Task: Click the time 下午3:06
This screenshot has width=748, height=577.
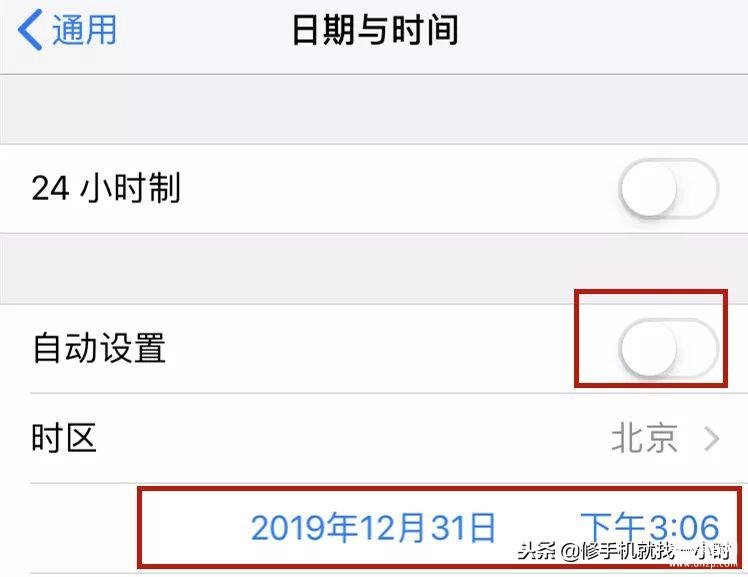Action: (650, 527)
